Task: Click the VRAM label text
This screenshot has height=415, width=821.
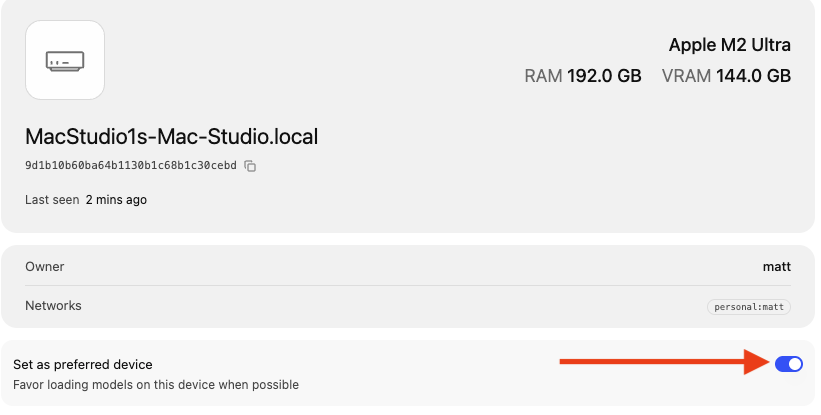Action: [x=684, y=76]
